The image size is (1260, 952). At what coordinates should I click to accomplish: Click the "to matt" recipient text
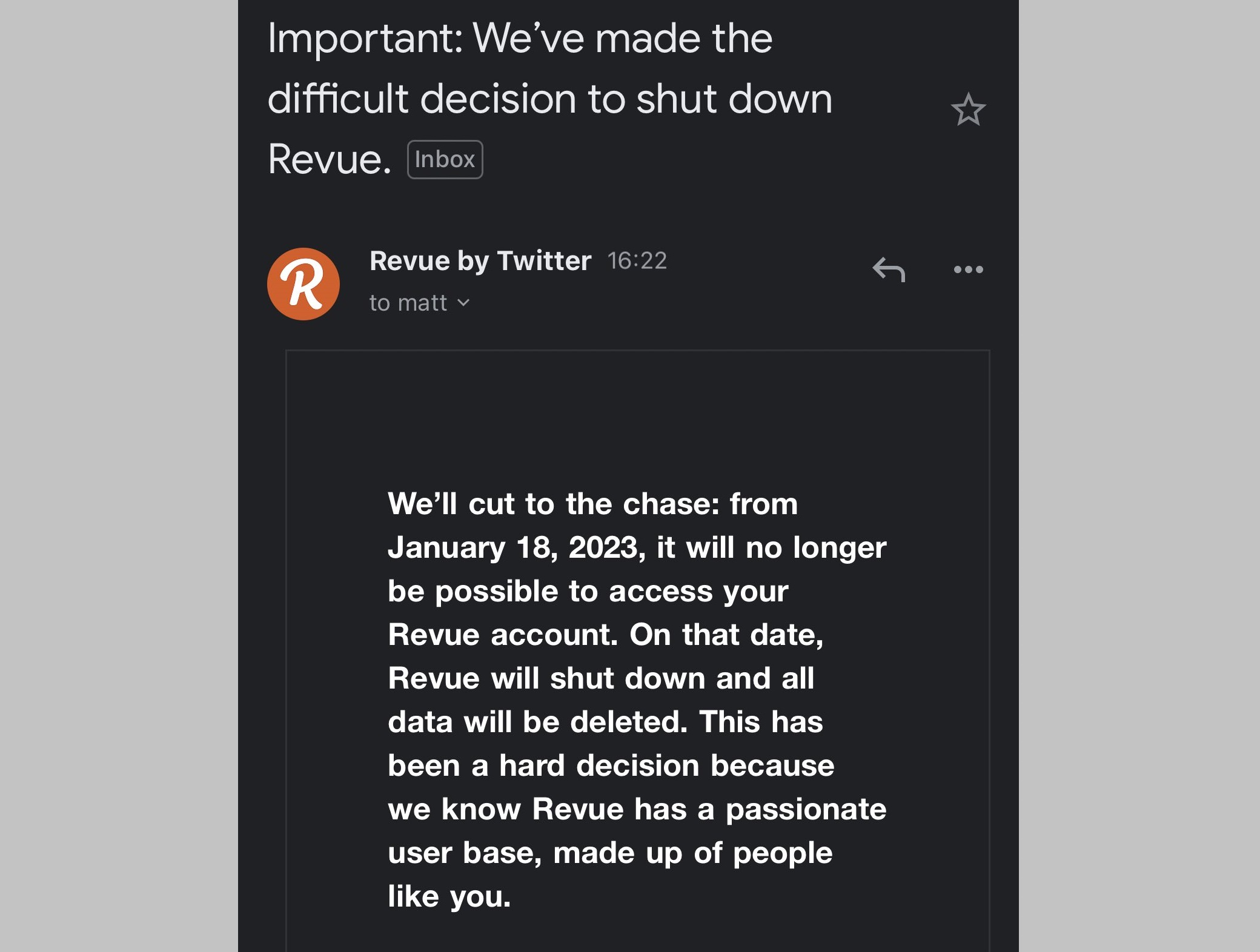[x=408, y=303]
